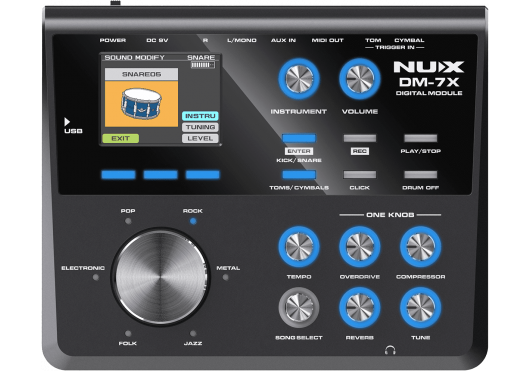Click the CYMBAL trigger label
The width and height of the screenshot is (530, 371).
409,40
